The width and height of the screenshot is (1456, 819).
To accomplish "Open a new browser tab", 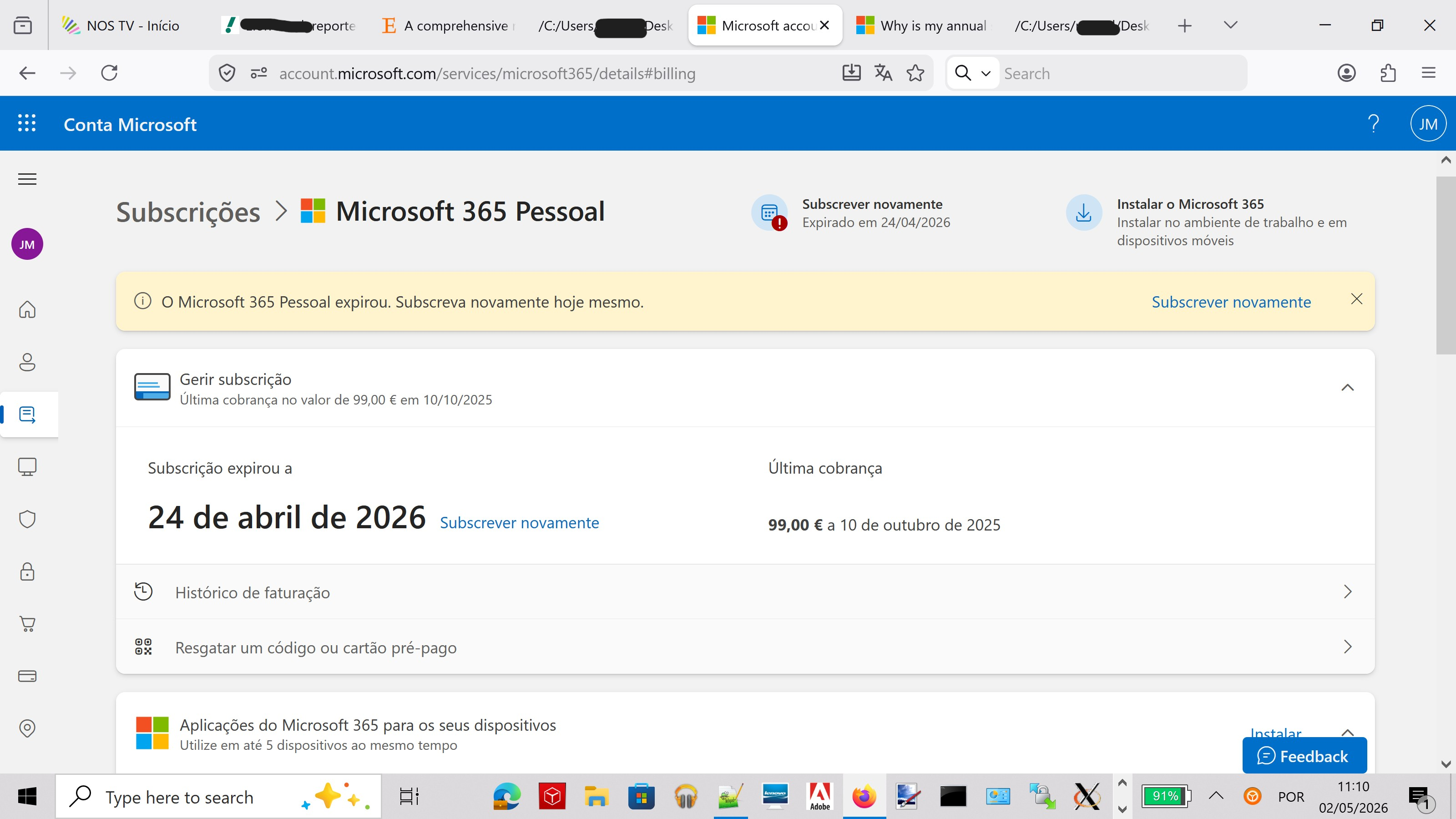I will click(1185, 25).
